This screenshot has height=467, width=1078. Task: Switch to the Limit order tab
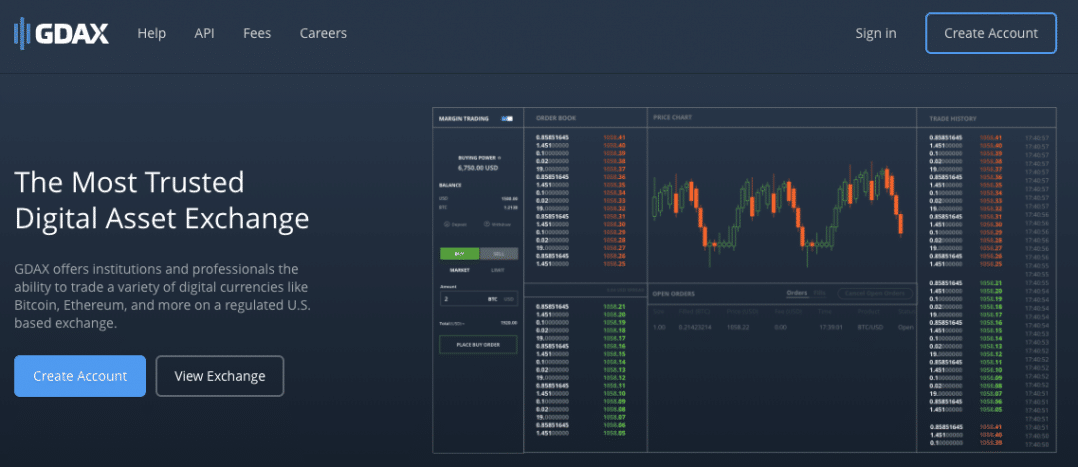498,270
